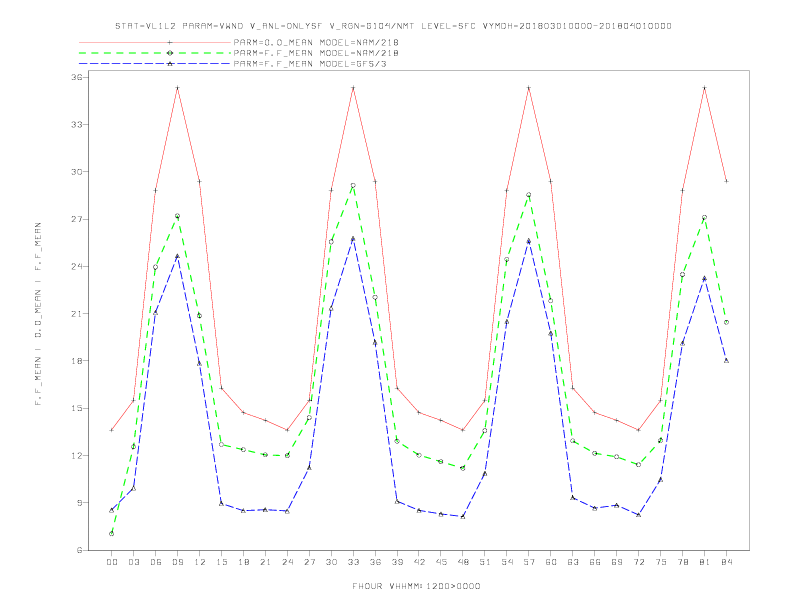Click x-axis tick label 60
The image size is (792, 612).
click(x=551, y=562)
